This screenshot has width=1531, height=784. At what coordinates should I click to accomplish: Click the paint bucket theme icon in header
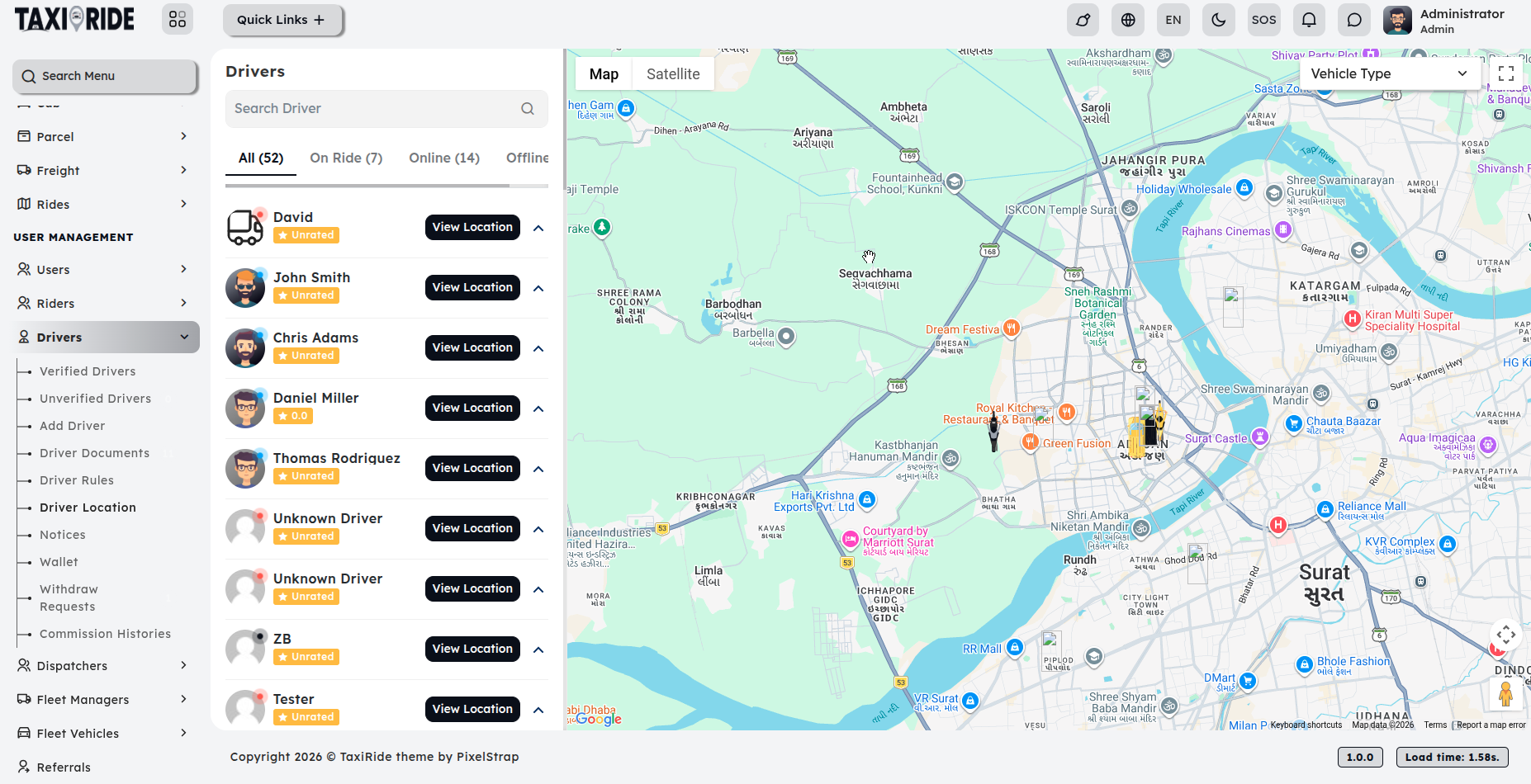pos(1083,20)
